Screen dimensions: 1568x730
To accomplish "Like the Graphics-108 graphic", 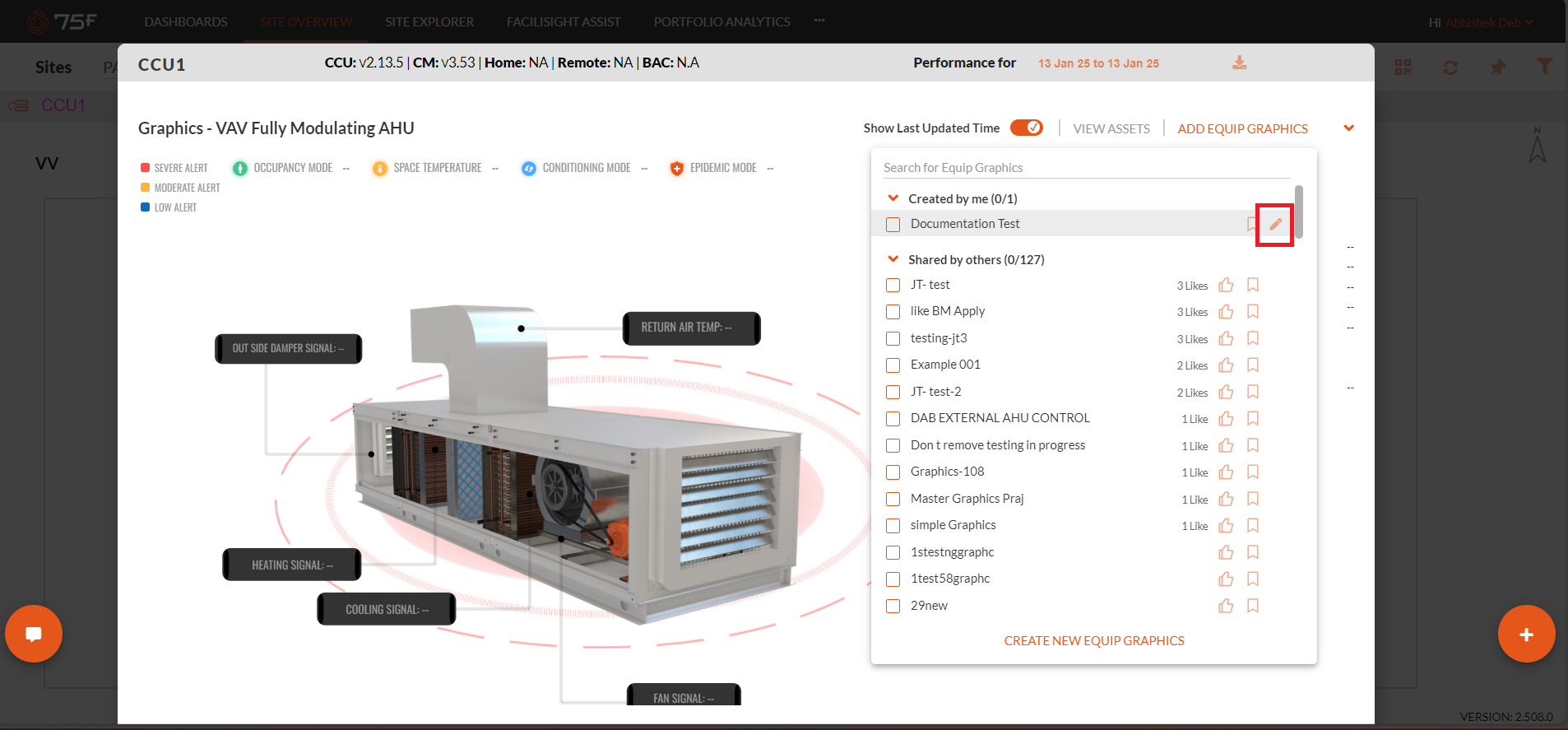I will pyautogui.click(x=1226, y=472).
